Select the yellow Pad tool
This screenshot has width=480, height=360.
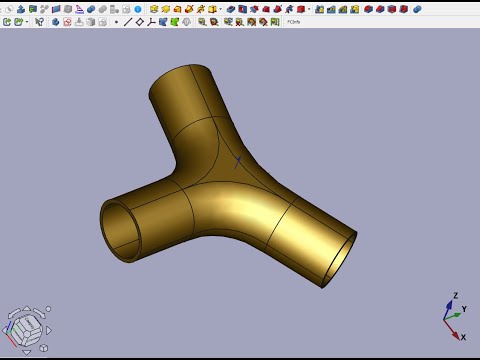[154, 9]
